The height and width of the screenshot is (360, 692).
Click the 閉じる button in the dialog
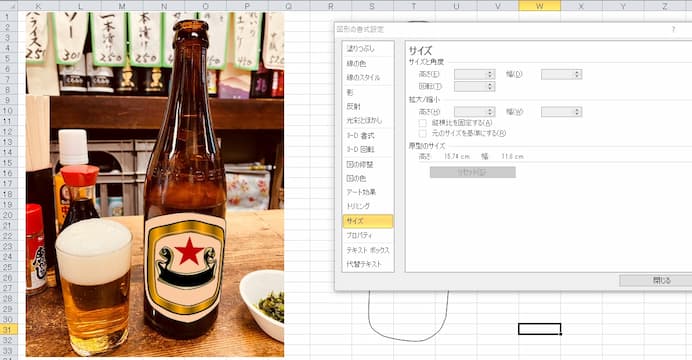656,280
